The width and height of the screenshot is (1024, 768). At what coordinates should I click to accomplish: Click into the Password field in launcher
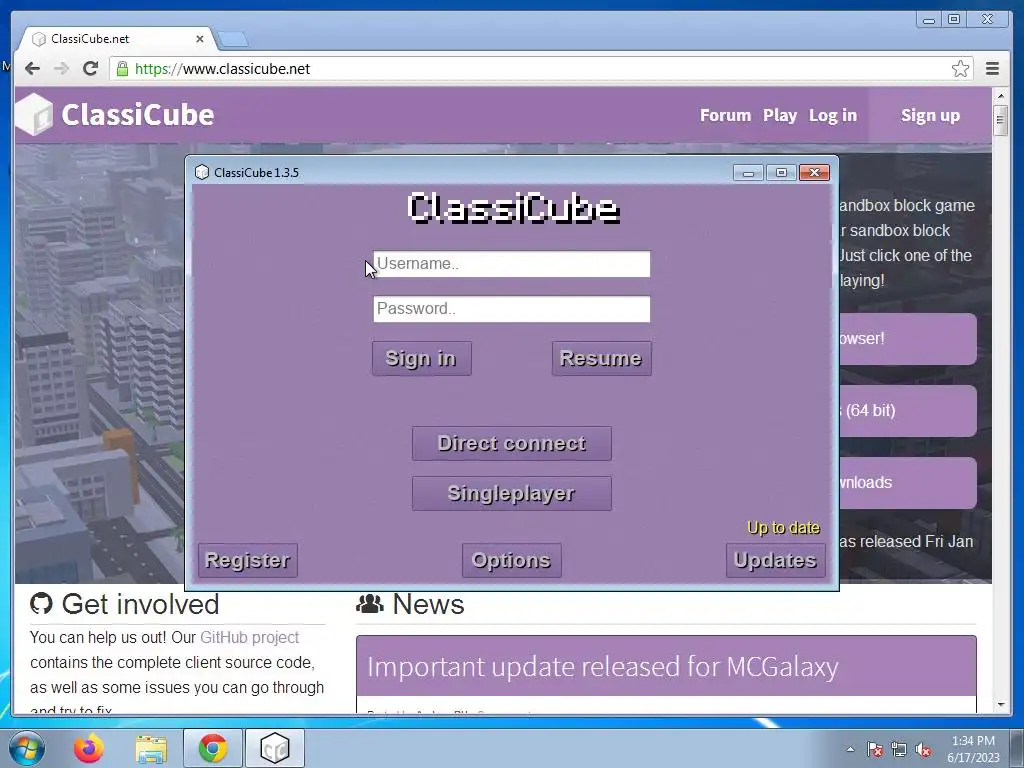(x=511, y=309)
